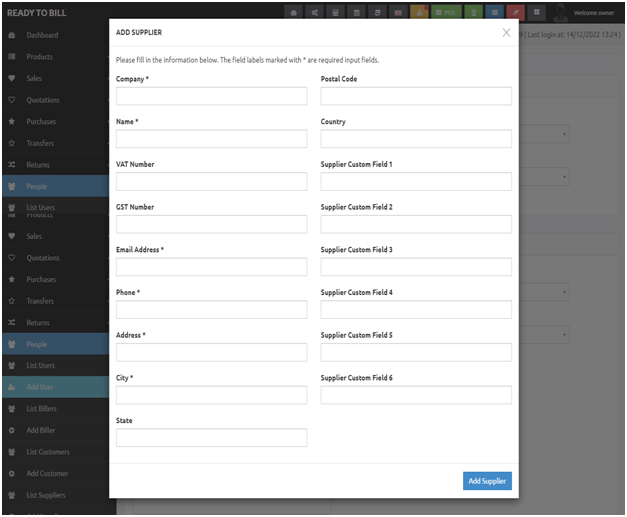Open the yellow alerts warning icon
The width and height of the screenshot is (627, 517).
(419, 12)
